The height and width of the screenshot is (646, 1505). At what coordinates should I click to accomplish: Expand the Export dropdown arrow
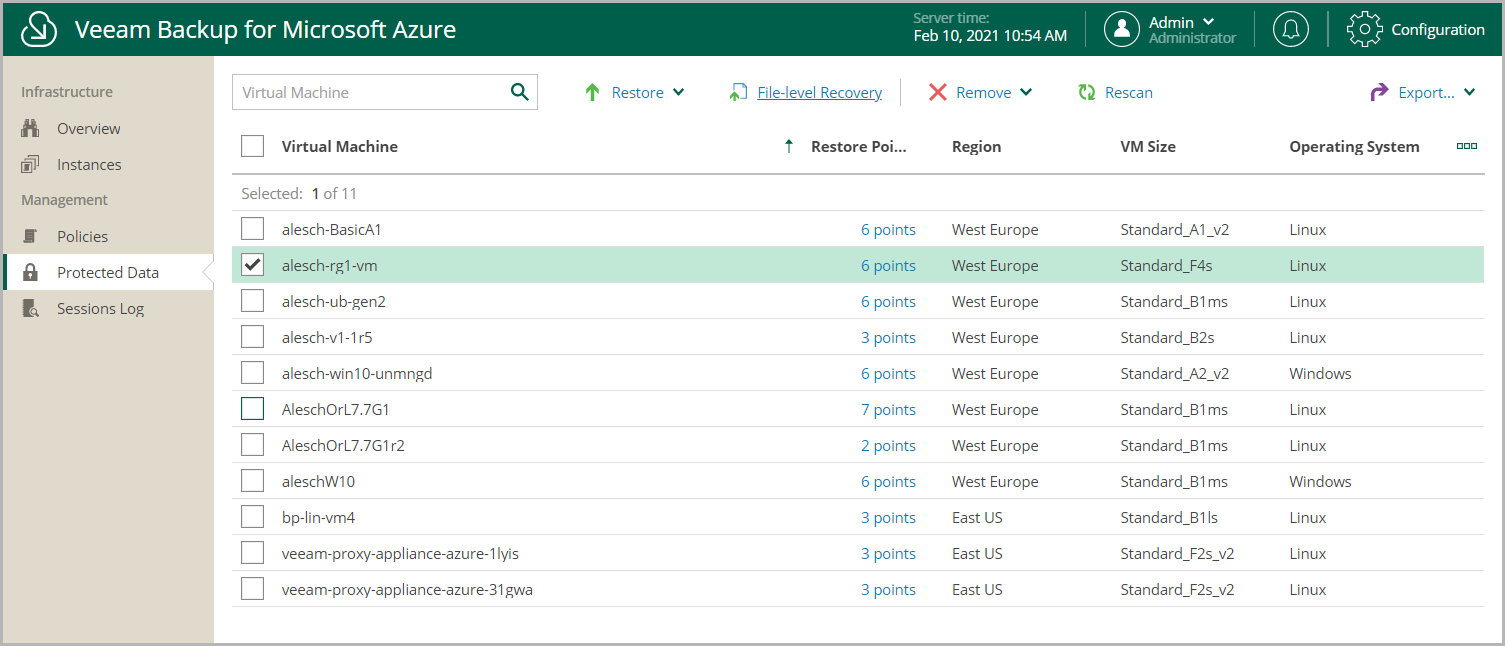[1470, 92]
